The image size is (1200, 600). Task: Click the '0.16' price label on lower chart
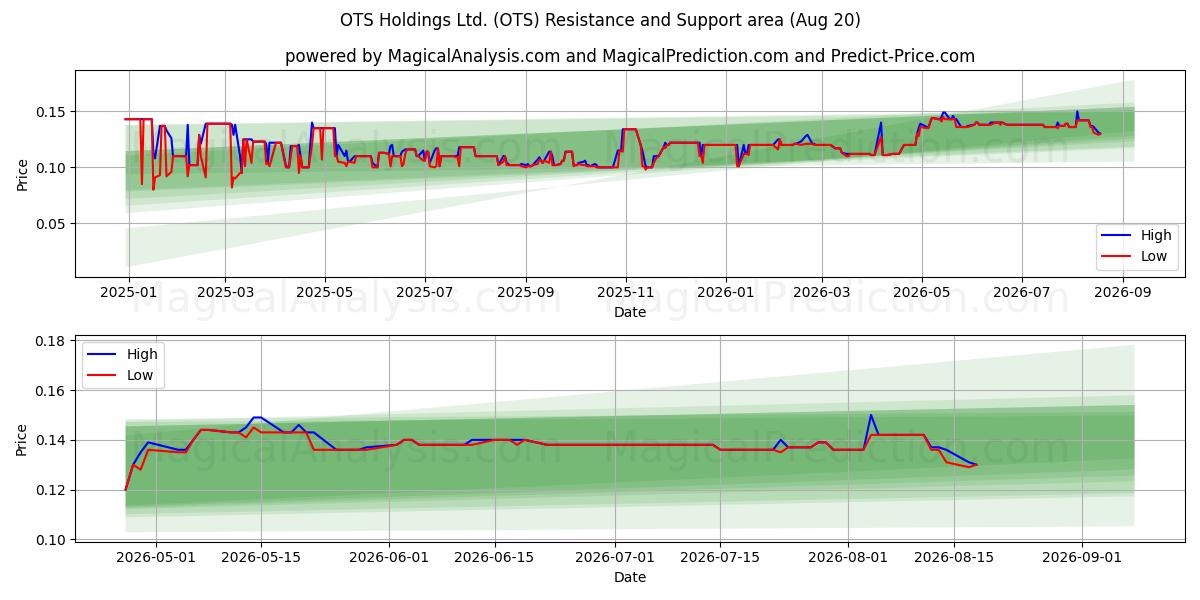click(x=52, y=391)
